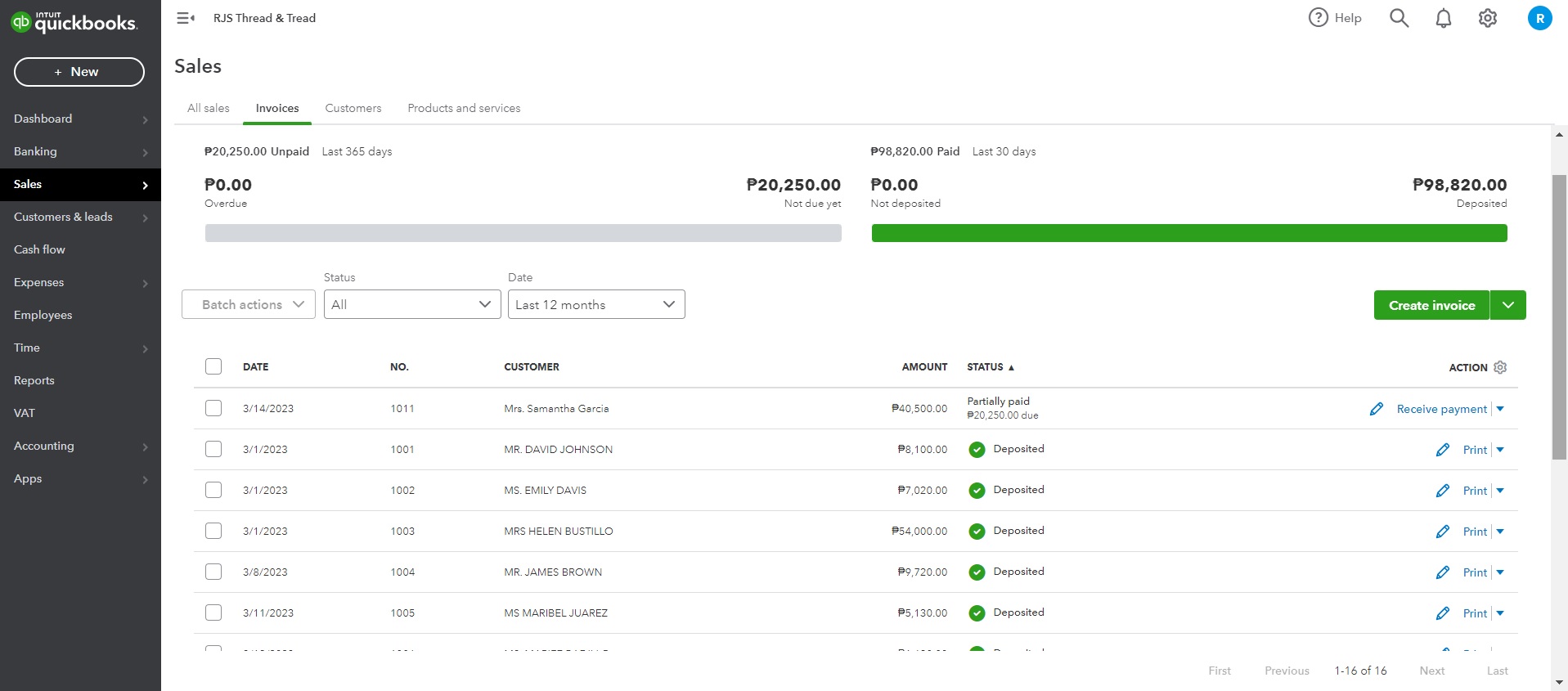Open the Create invoice arrow dropdown
The image size is (1568, 691).
[x=1508, y=305]
